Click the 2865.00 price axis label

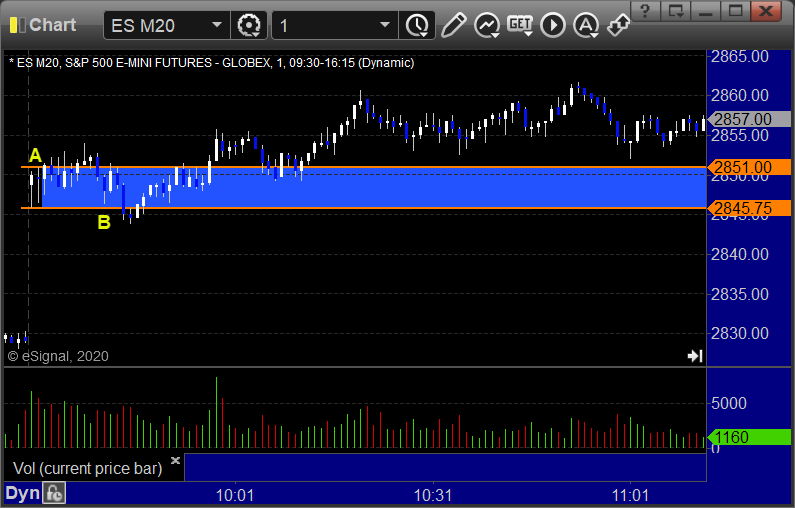pyautogui.click(x=740, y=56)
